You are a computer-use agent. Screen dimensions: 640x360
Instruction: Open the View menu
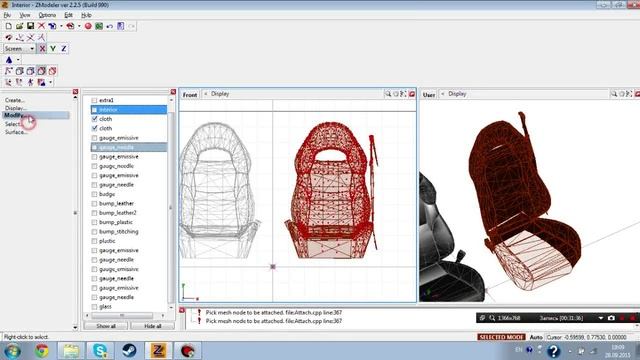pos(25,15)
